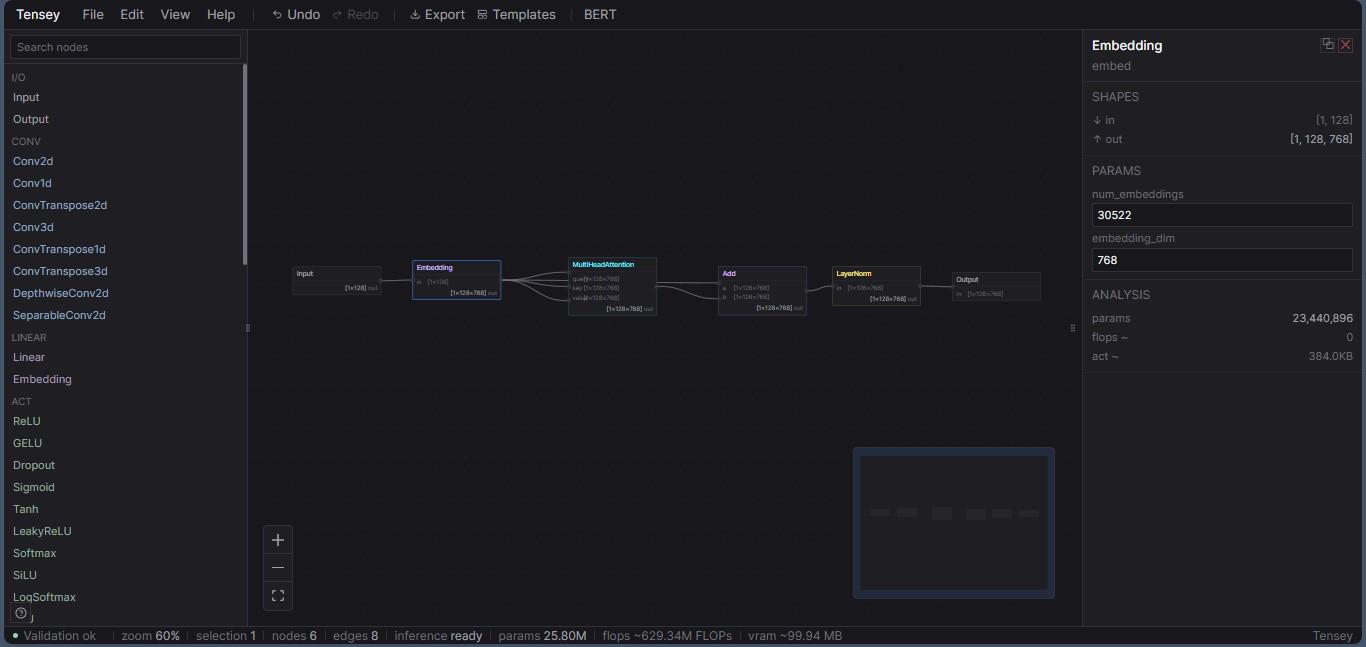Open the Help menu
Viewport: 1366px width, 647px height.
tap(221, 14)
